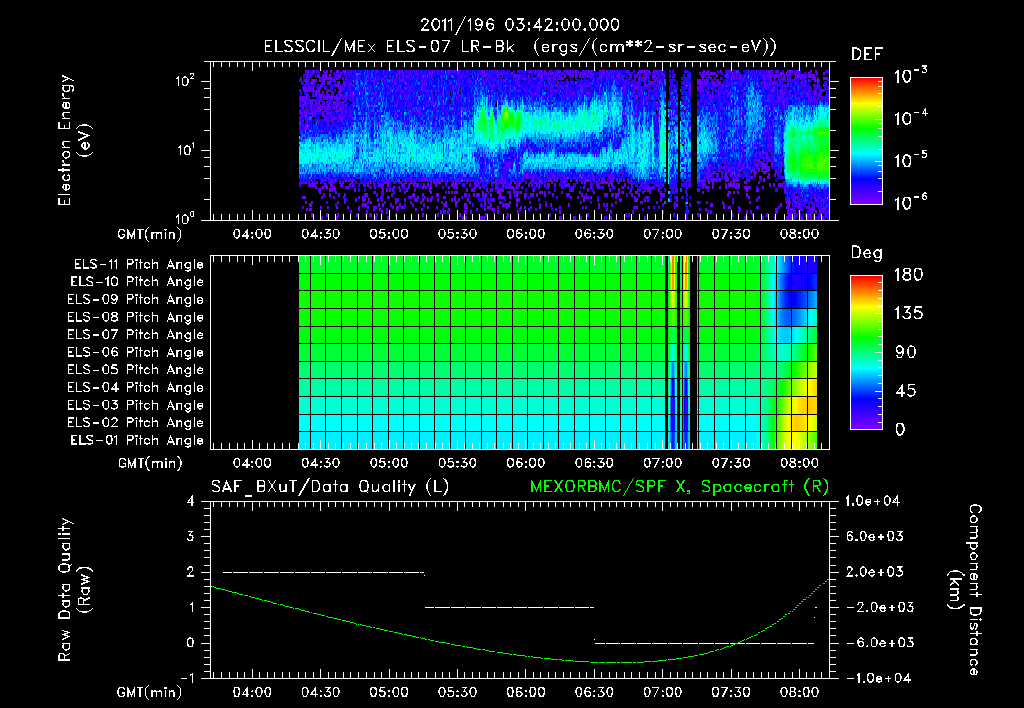Click the 04:30 tick under the spectrogram
Image resolution: width=1024 pixels, height=708 pixels.
321,234
